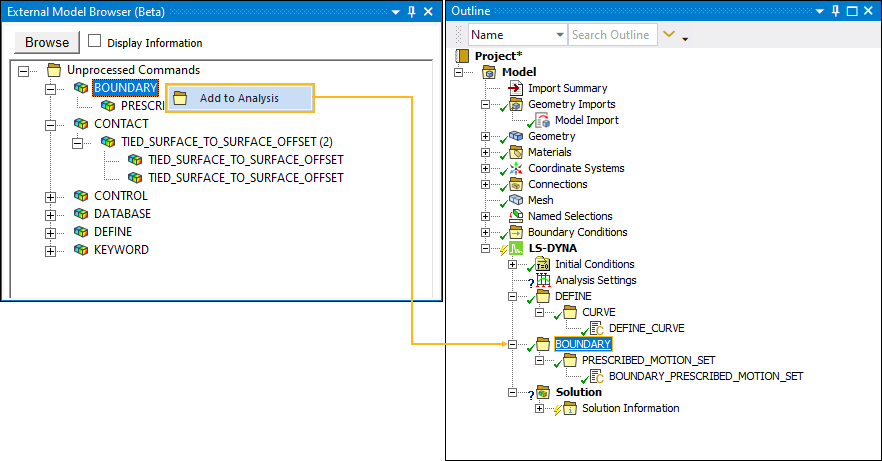Image resolution: width=882 pixels, height=461 pixels.
Task: Enable the Display Information checkbox
Action: point(95,42)
